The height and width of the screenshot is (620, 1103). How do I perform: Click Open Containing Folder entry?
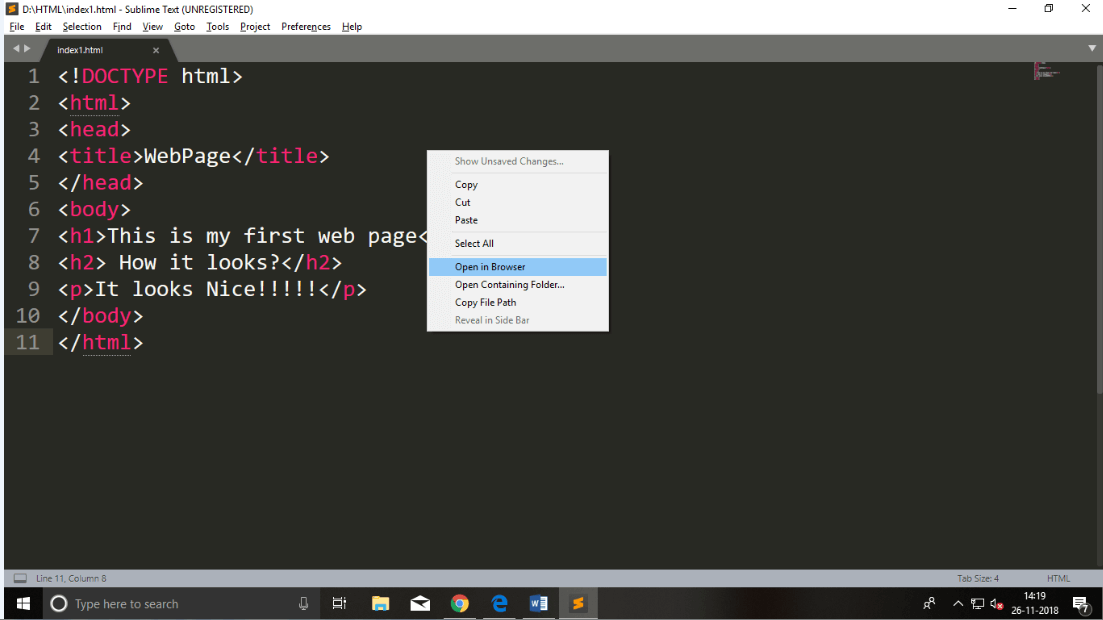pyautogui.click(x=517, y=284)
